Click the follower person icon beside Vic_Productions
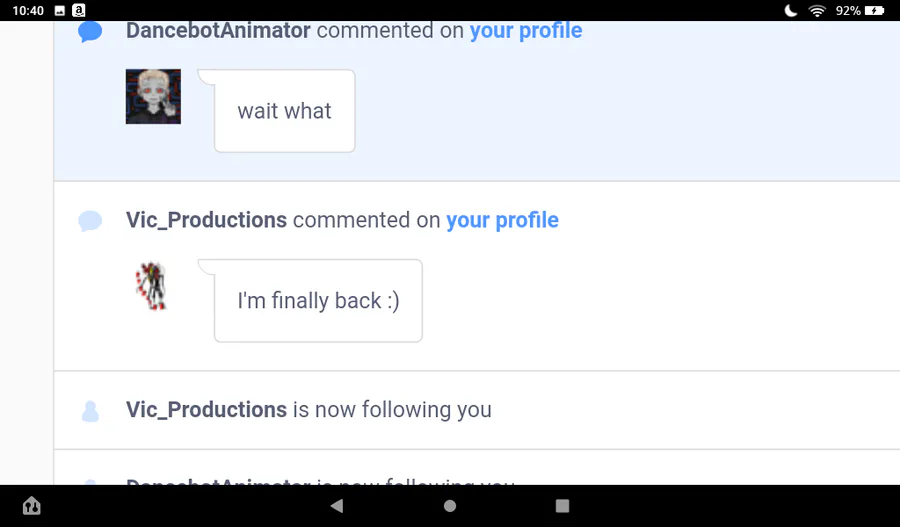The width and height of the screenshot is (900, 527). 90,411
